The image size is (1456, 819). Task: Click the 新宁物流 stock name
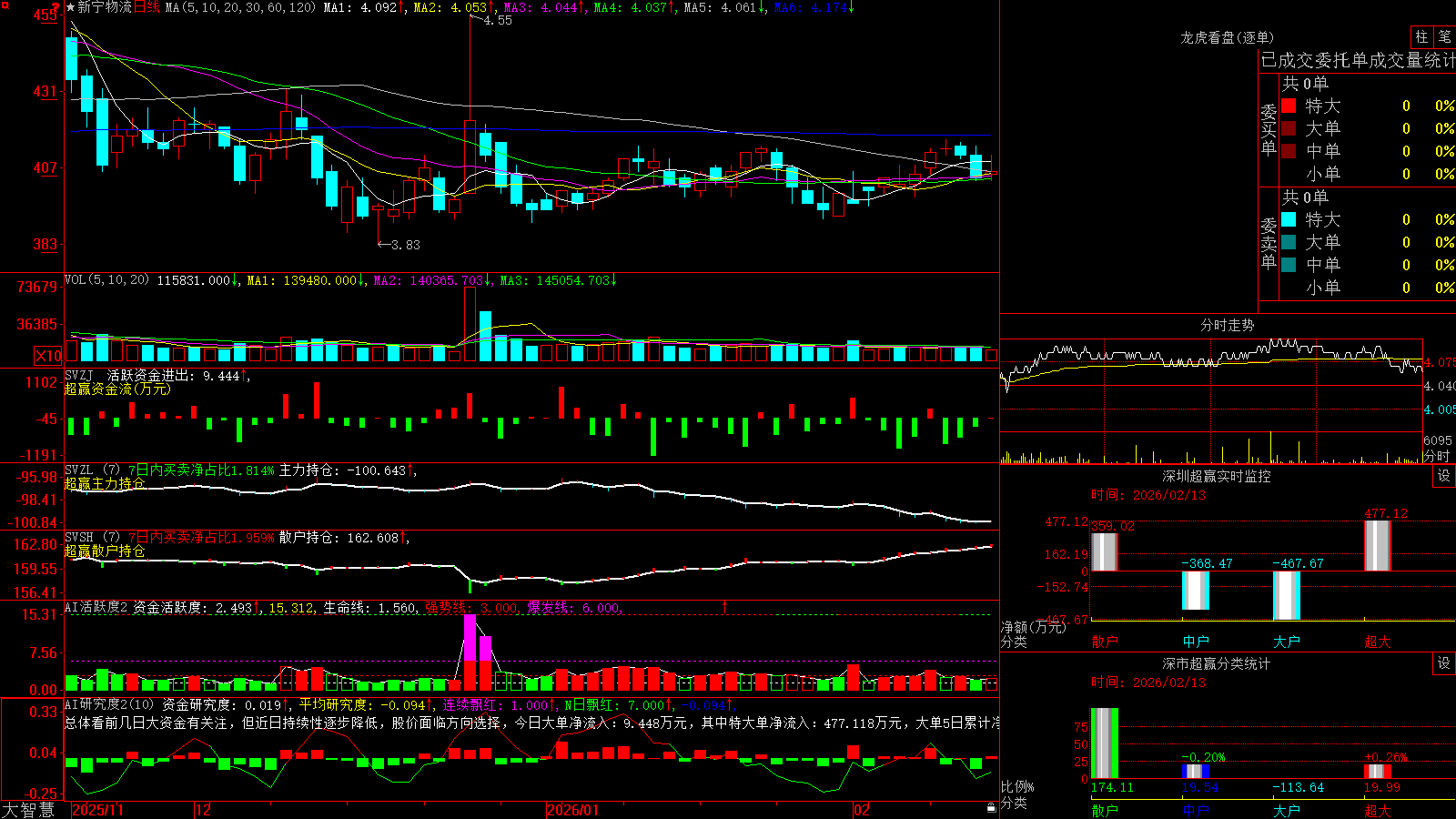click(x=105, y=7)
